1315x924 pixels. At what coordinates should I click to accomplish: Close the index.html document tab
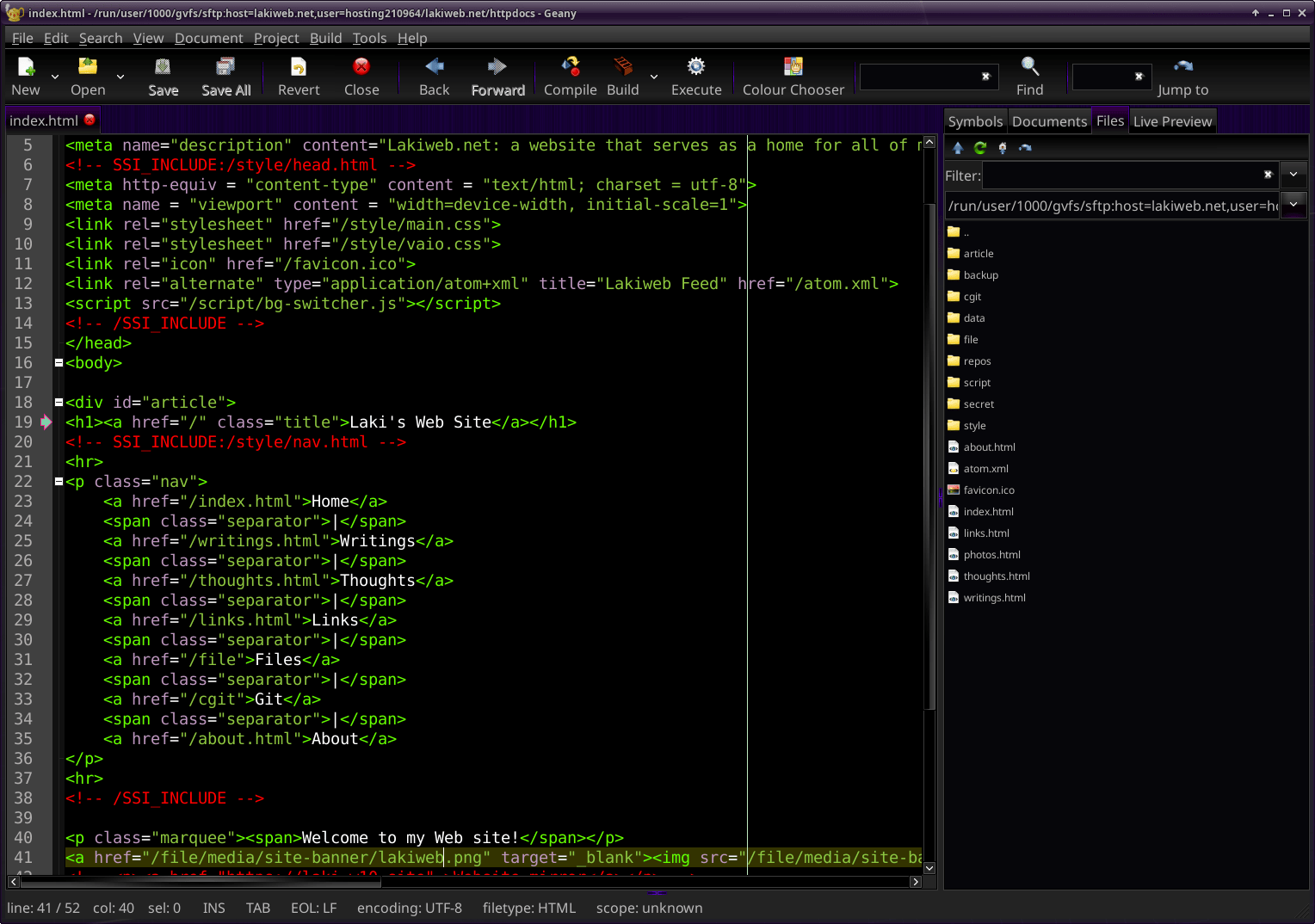[90, 120]
